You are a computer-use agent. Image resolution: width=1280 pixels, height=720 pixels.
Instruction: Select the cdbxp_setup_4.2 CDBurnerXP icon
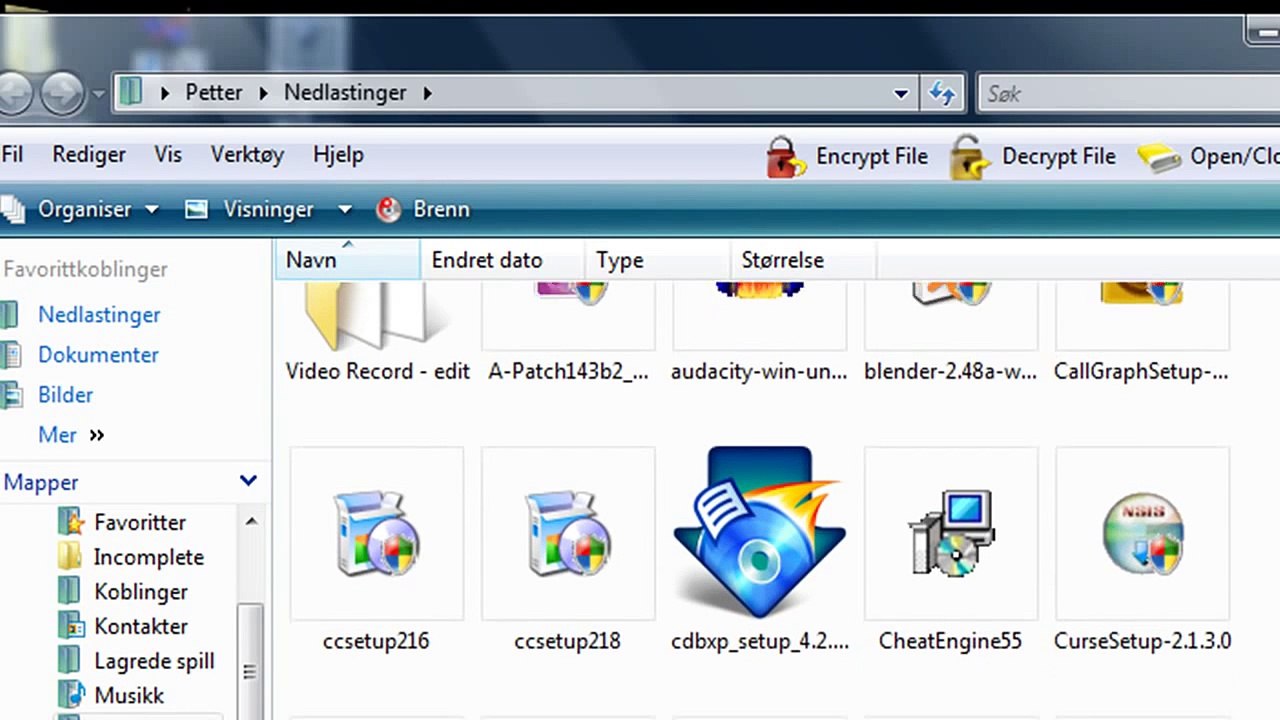[x=759, y=532]
